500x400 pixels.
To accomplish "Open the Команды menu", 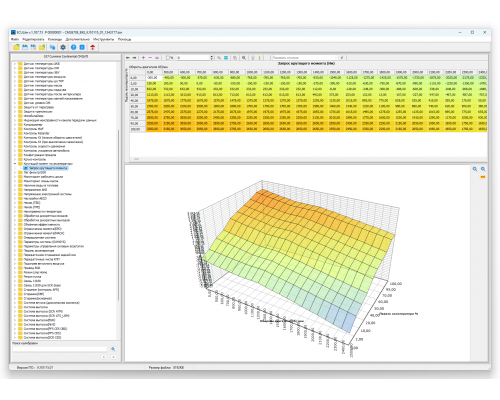I will 55,39.
